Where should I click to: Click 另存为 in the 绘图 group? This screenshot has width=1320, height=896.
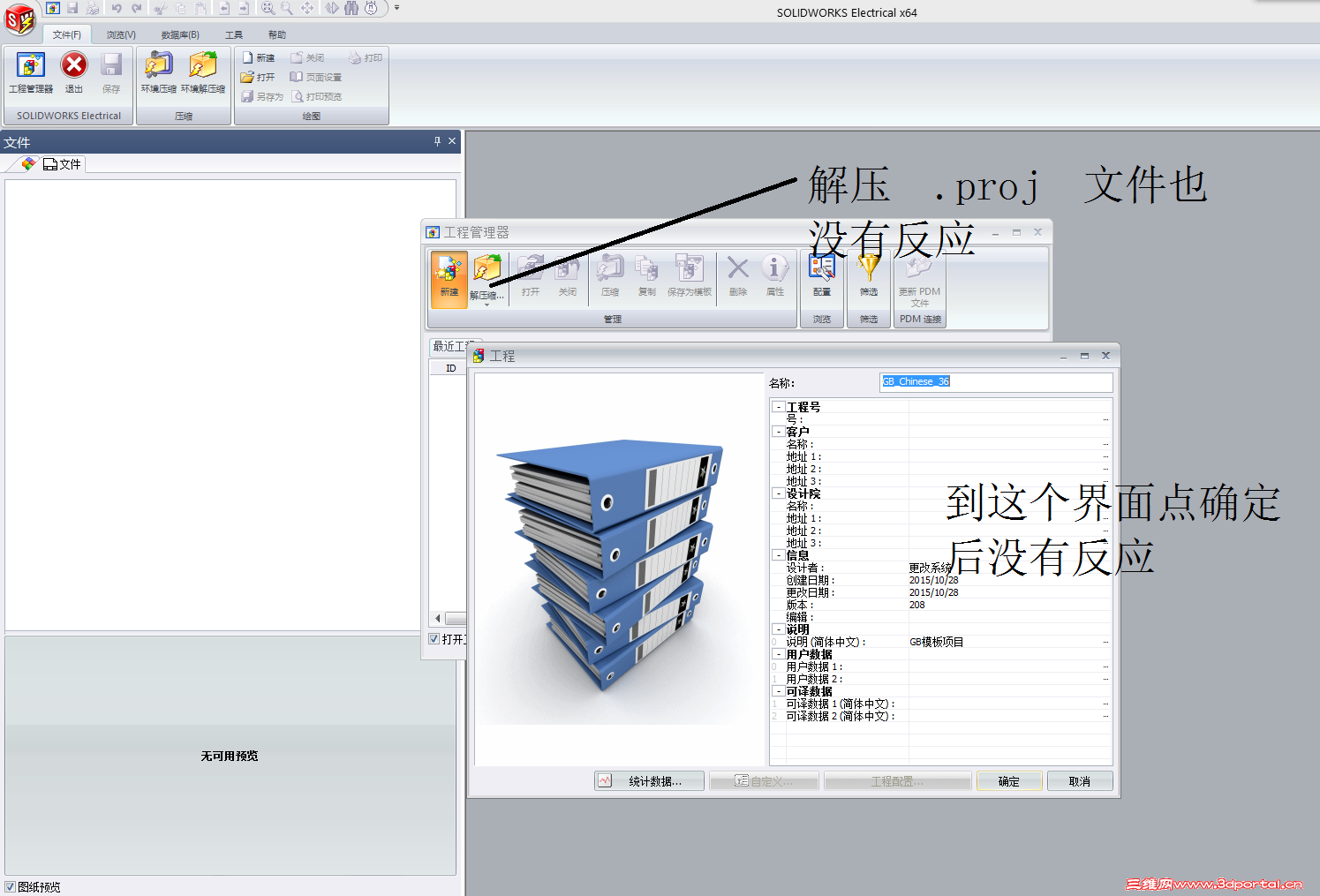coord(263,97)
